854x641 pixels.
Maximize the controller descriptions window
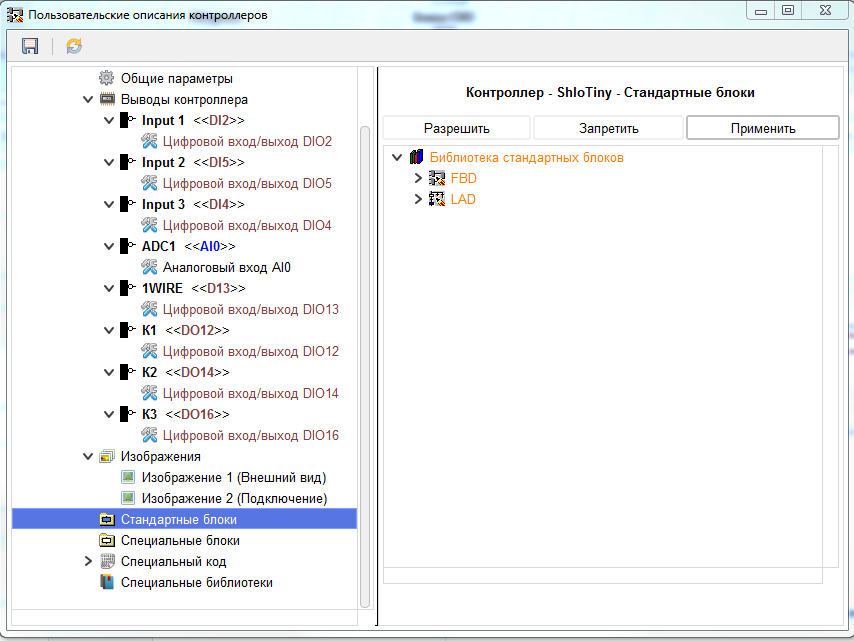(788, 10)
